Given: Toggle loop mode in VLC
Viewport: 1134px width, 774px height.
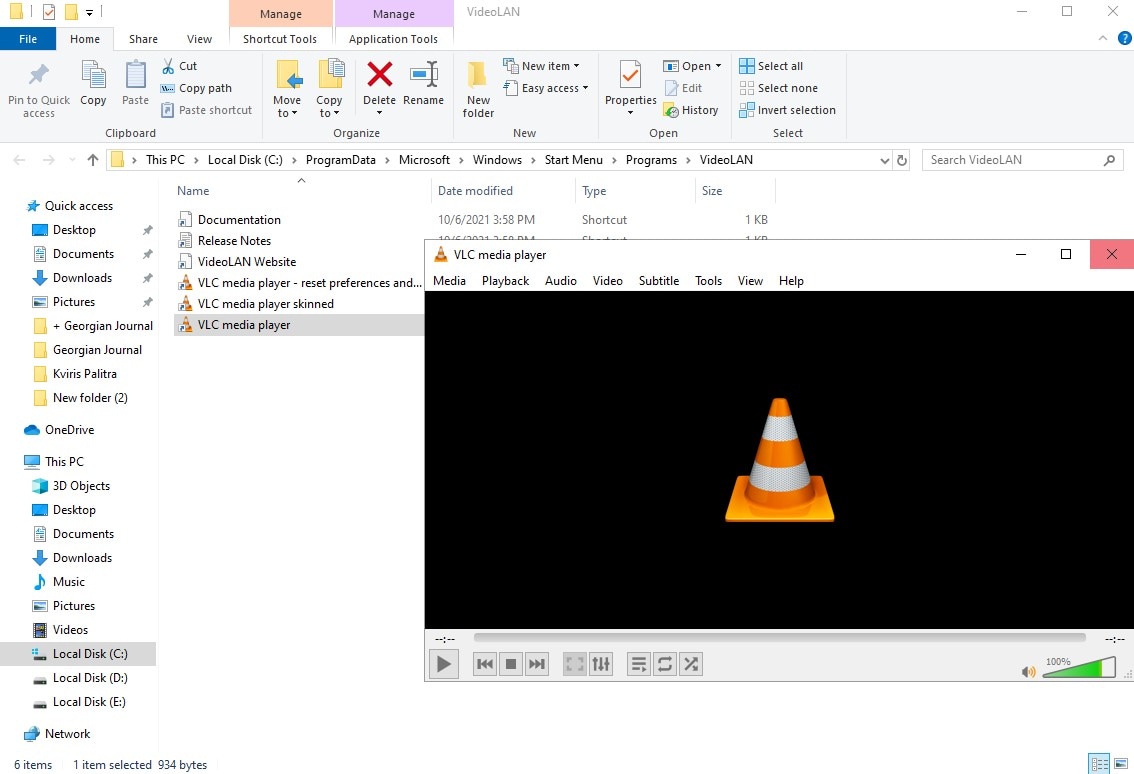Looking at the screenshot, I should pos(665,664).
